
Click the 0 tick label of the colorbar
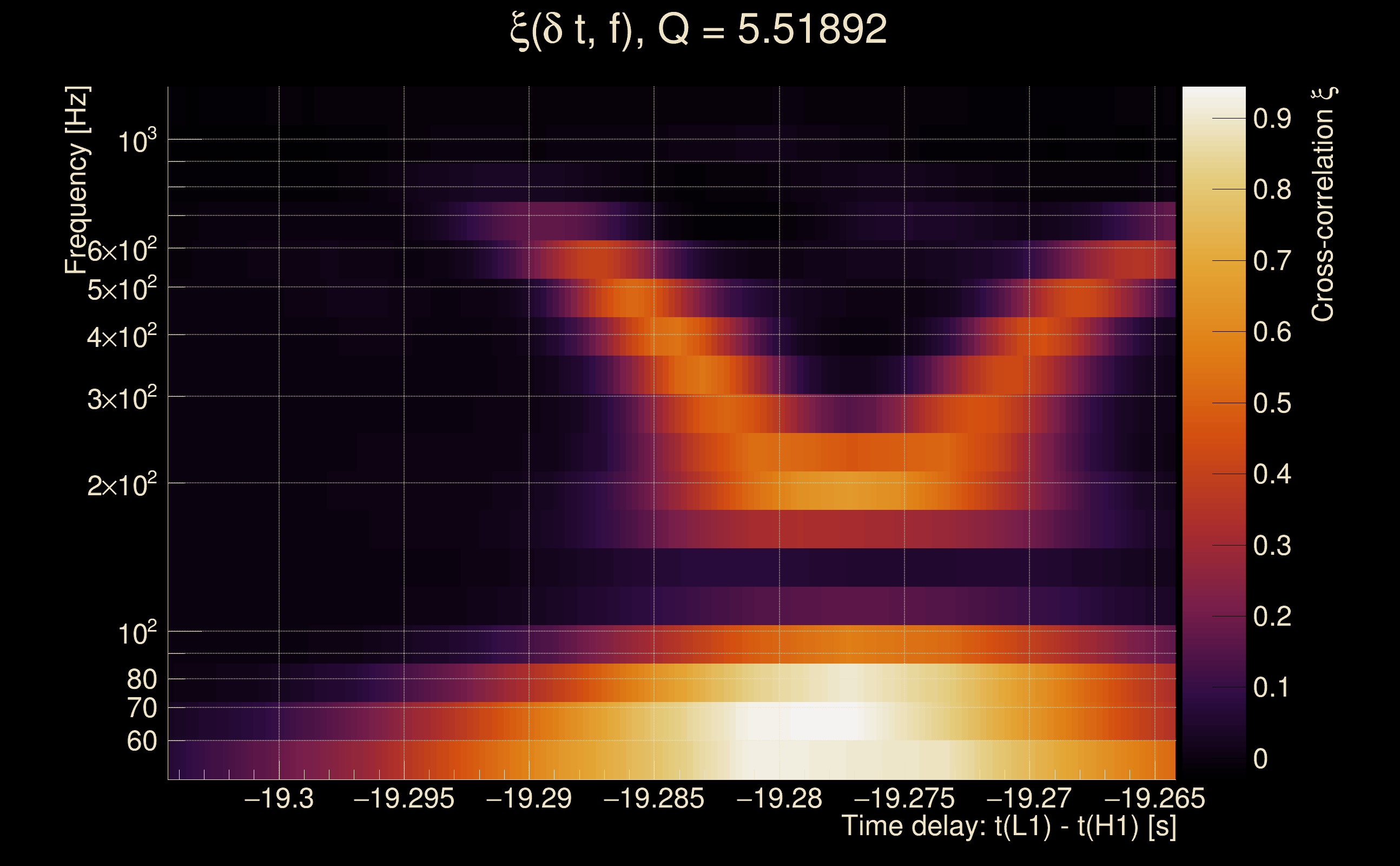[1260, 759]
